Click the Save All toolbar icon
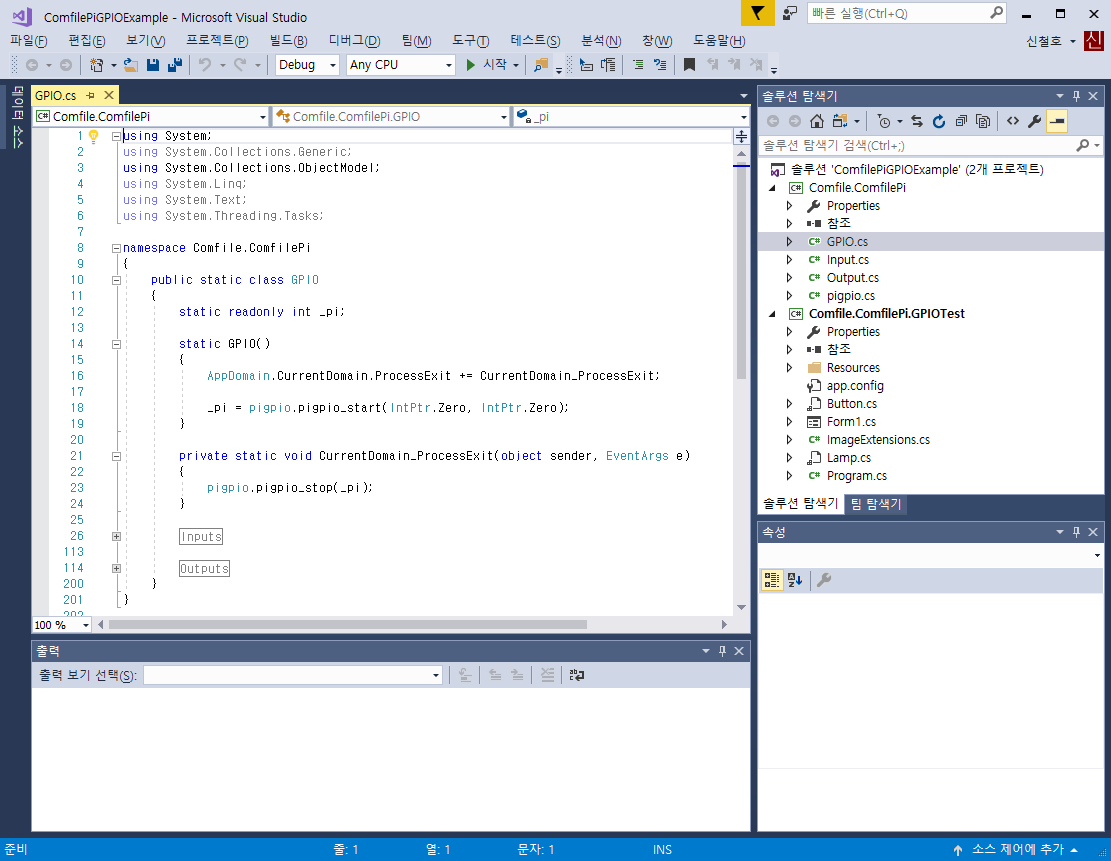 point(174,65)
